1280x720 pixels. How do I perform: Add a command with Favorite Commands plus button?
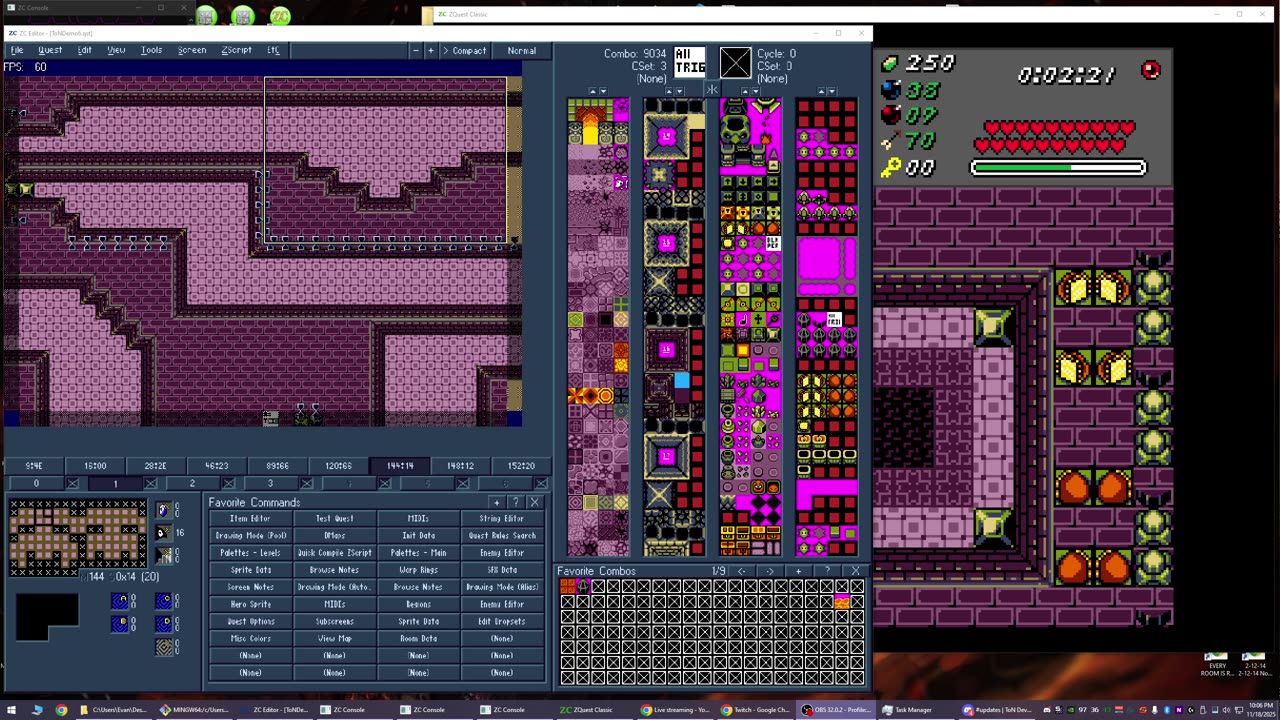tap(496, 502)
